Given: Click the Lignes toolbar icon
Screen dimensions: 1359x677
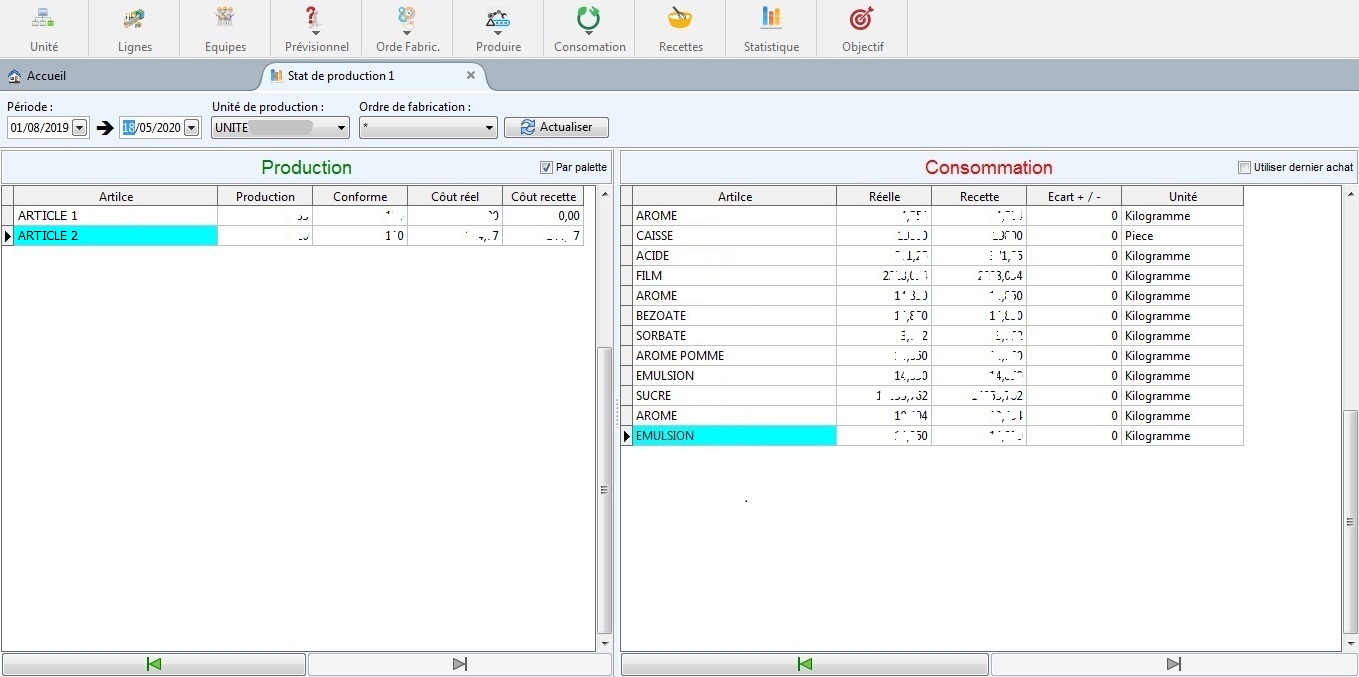Looking at the screenshot, I should (134, 28).
